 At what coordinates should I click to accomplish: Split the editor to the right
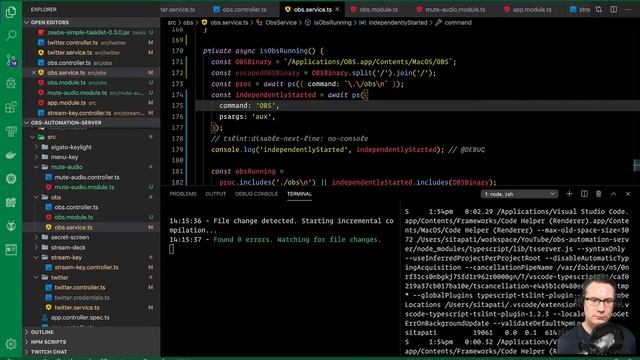click(x=613, y=9)
